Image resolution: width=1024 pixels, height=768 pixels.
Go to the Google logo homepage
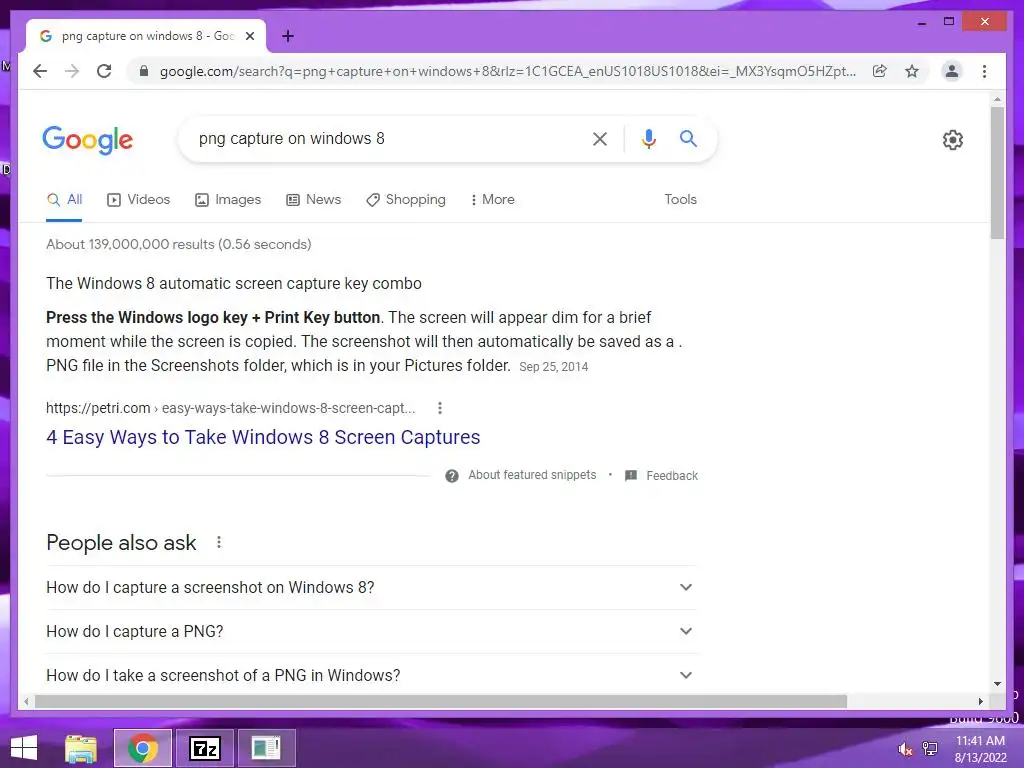coord(88,140)
